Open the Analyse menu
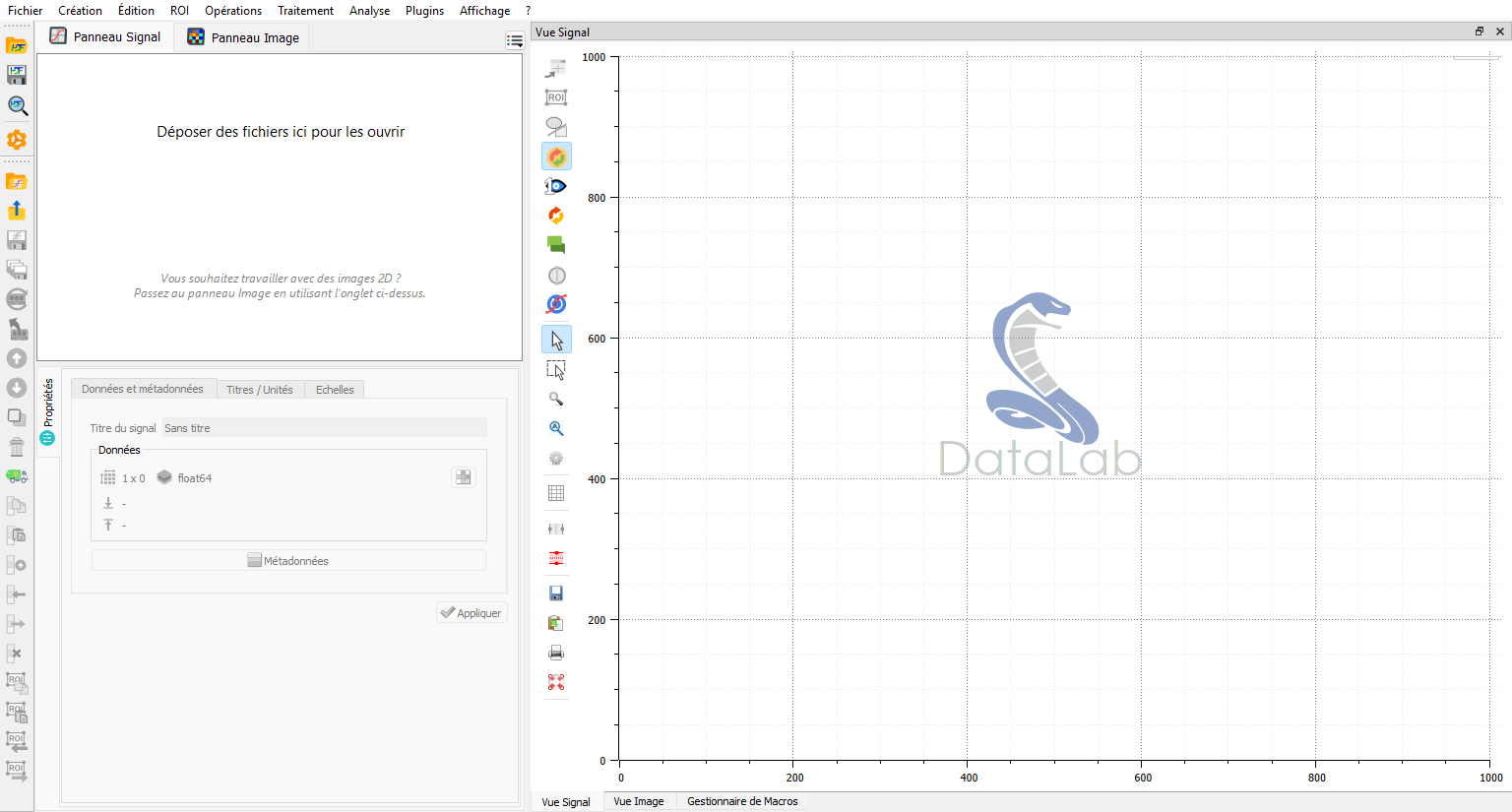1512x812 pixels. pos(369,10)
